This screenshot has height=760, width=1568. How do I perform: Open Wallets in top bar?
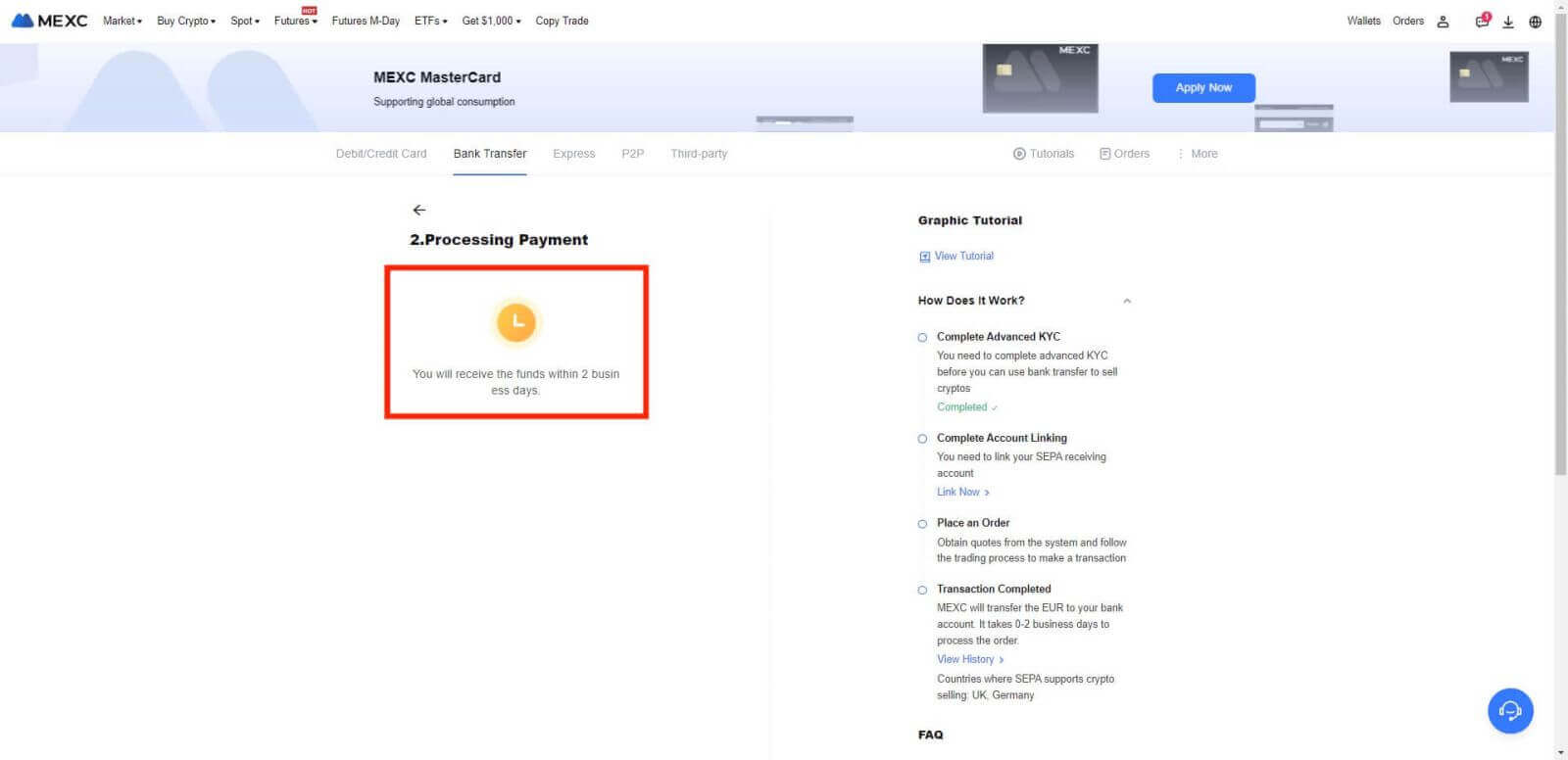coord(1363,21)
